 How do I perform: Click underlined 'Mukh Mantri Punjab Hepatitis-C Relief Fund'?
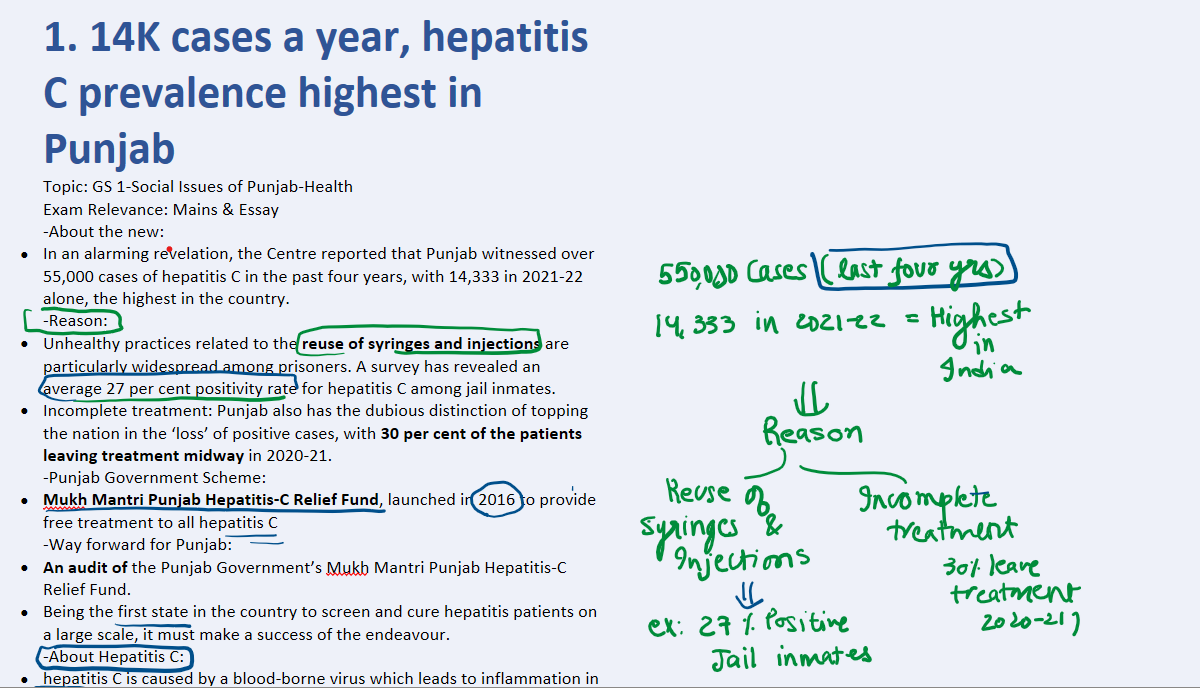[x=211, y=499]
